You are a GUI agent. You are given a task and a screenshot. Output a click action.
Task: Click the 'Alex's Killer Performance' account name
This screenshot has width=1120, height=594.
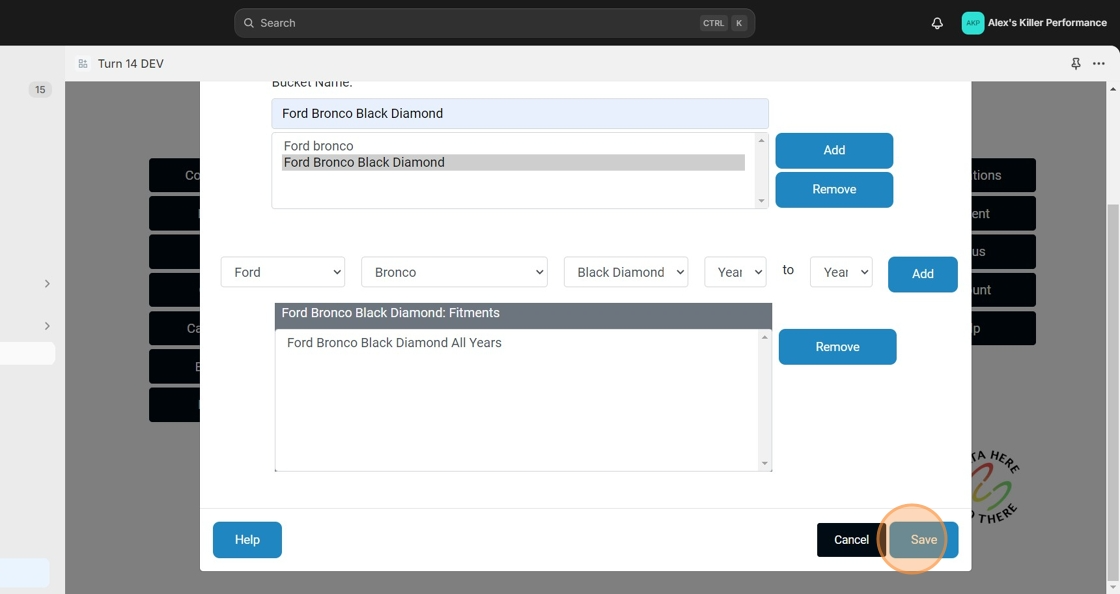(1047, 23)
